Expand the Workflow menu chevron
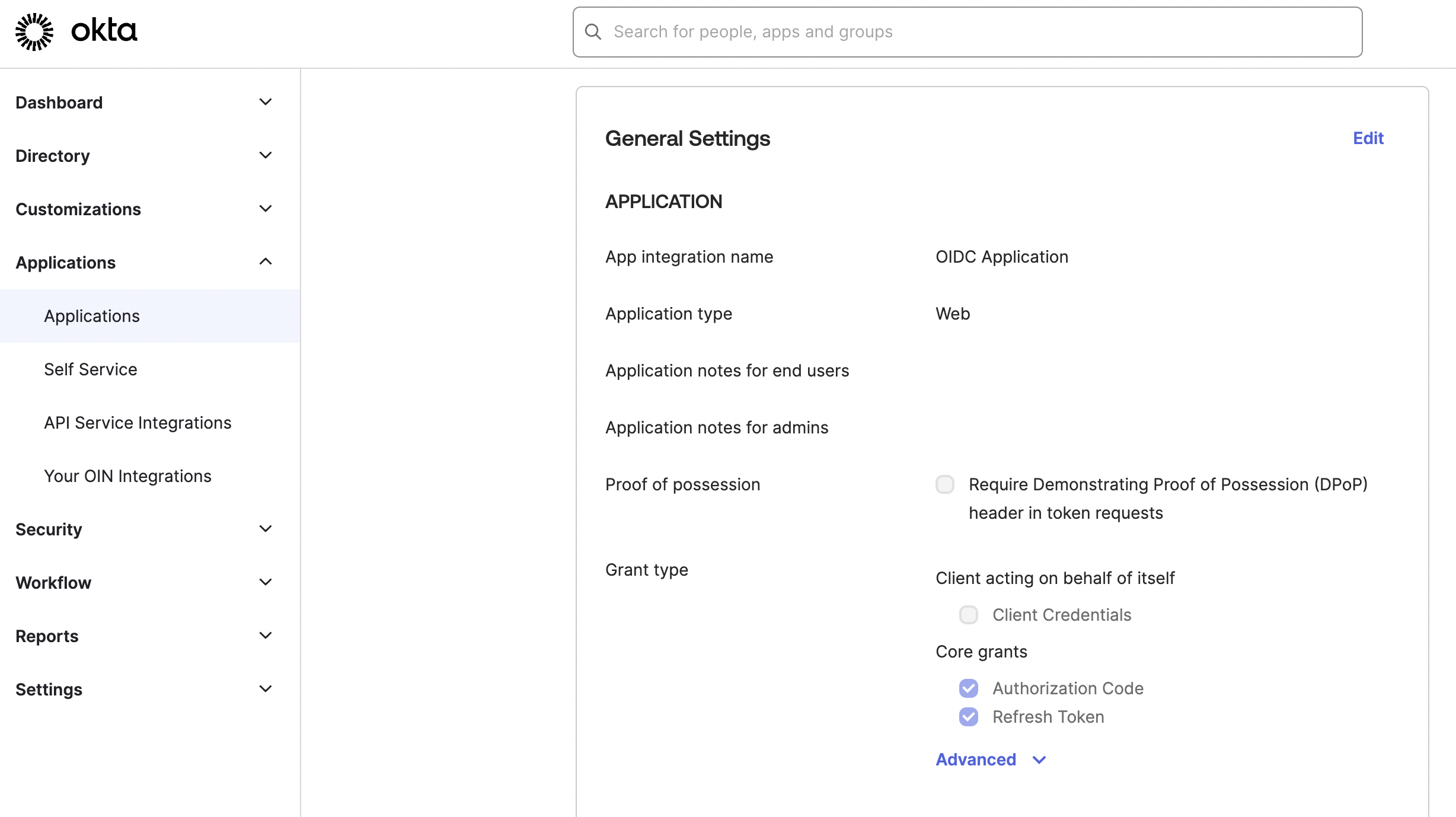This screenshot has width=1456, height=817. click(266, 582)
